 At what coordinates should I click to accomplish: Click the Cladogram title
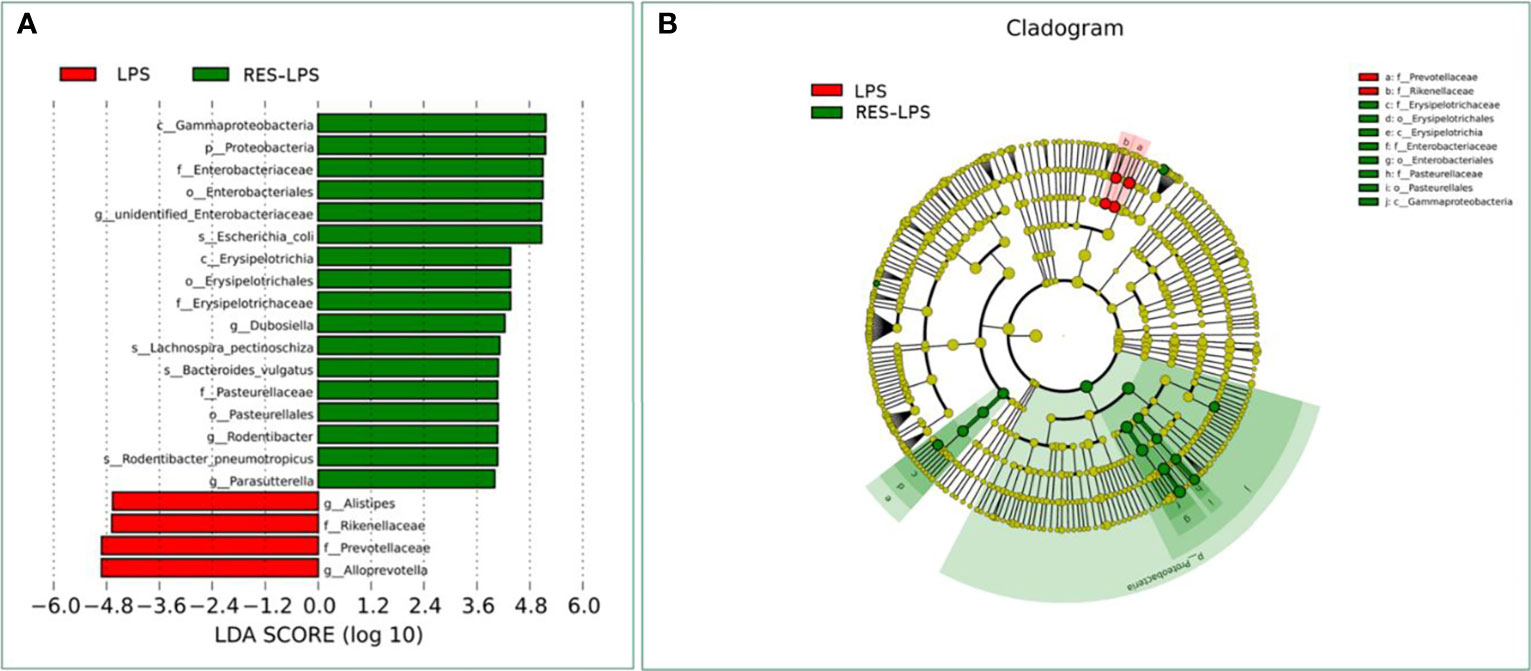(x=1064, y=29)
